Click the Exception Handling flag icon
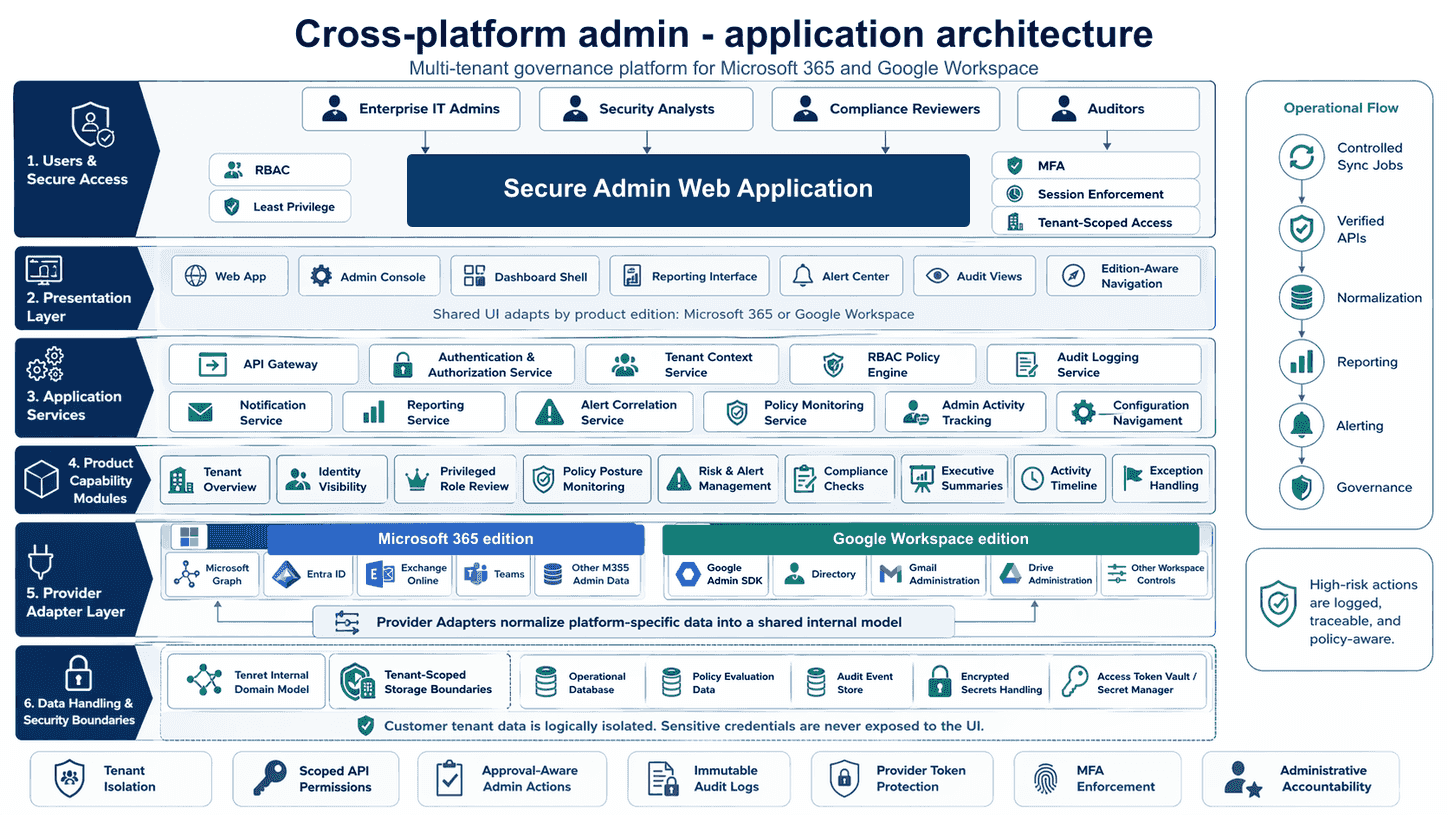The image size is (1448, 815). click(x=1133, y=479)
